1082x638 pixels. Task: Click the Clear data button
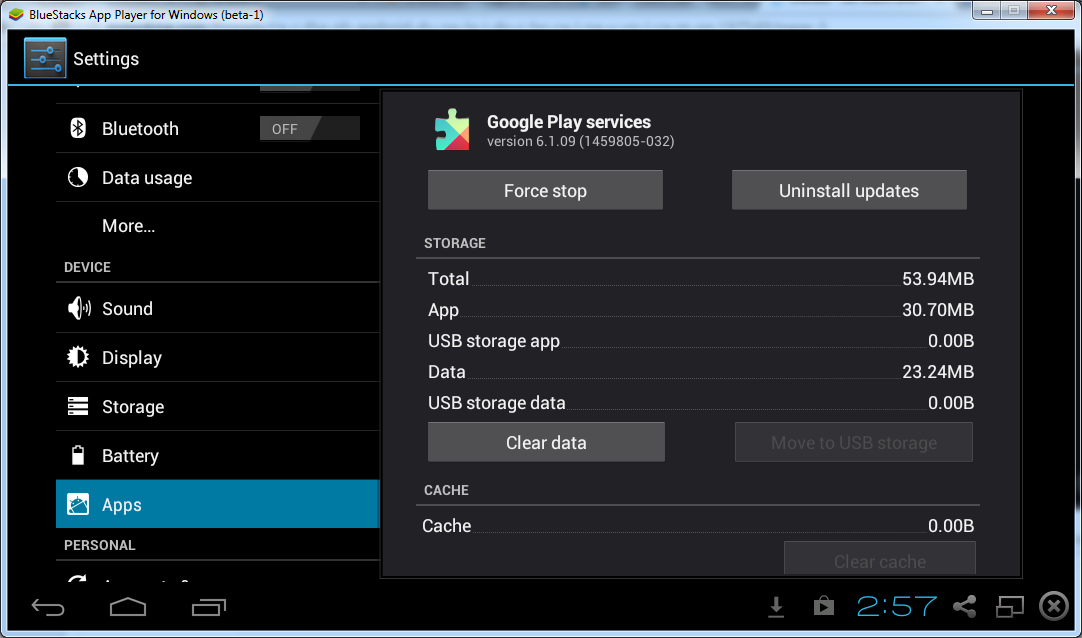[x=546, y=442]
